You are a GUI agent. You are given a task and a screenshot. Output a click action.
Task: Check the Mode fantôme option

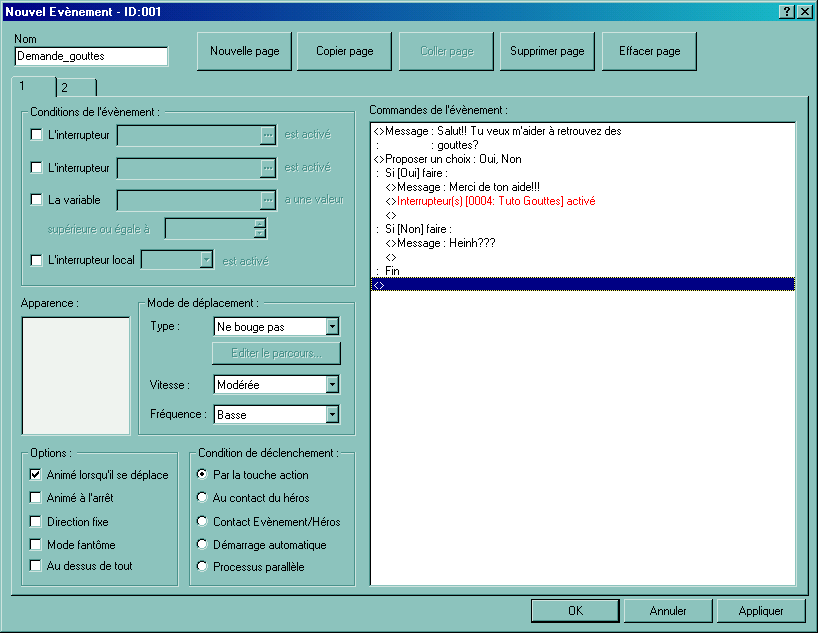(37, 545)
